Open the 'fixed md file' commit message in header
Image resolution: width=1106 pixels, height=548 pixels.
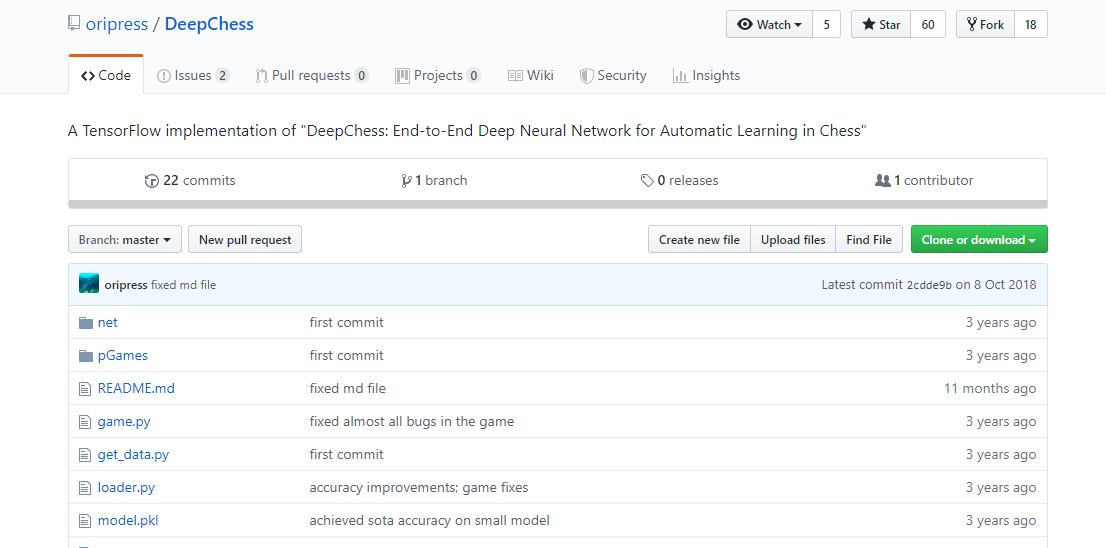point(183,285)
